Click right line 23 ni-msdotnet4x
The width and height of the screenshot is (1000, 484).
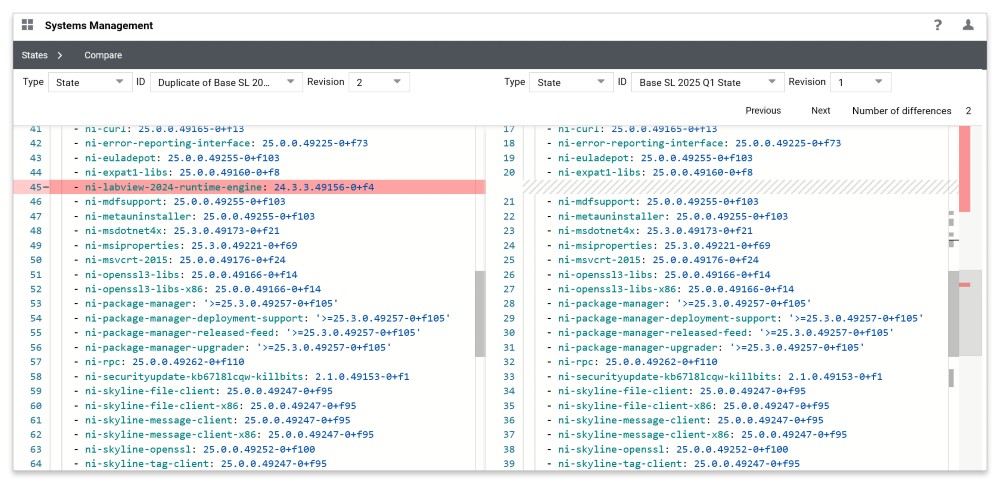click(x=655, y=231)
